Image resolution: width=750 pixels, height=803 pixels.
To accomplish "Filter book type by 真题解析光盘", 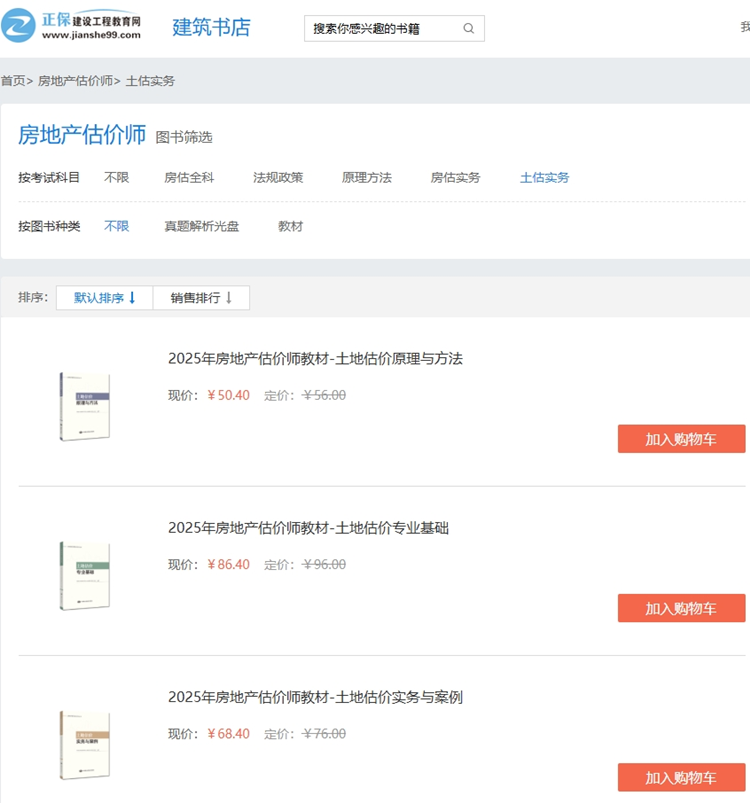I will point(202,227).
